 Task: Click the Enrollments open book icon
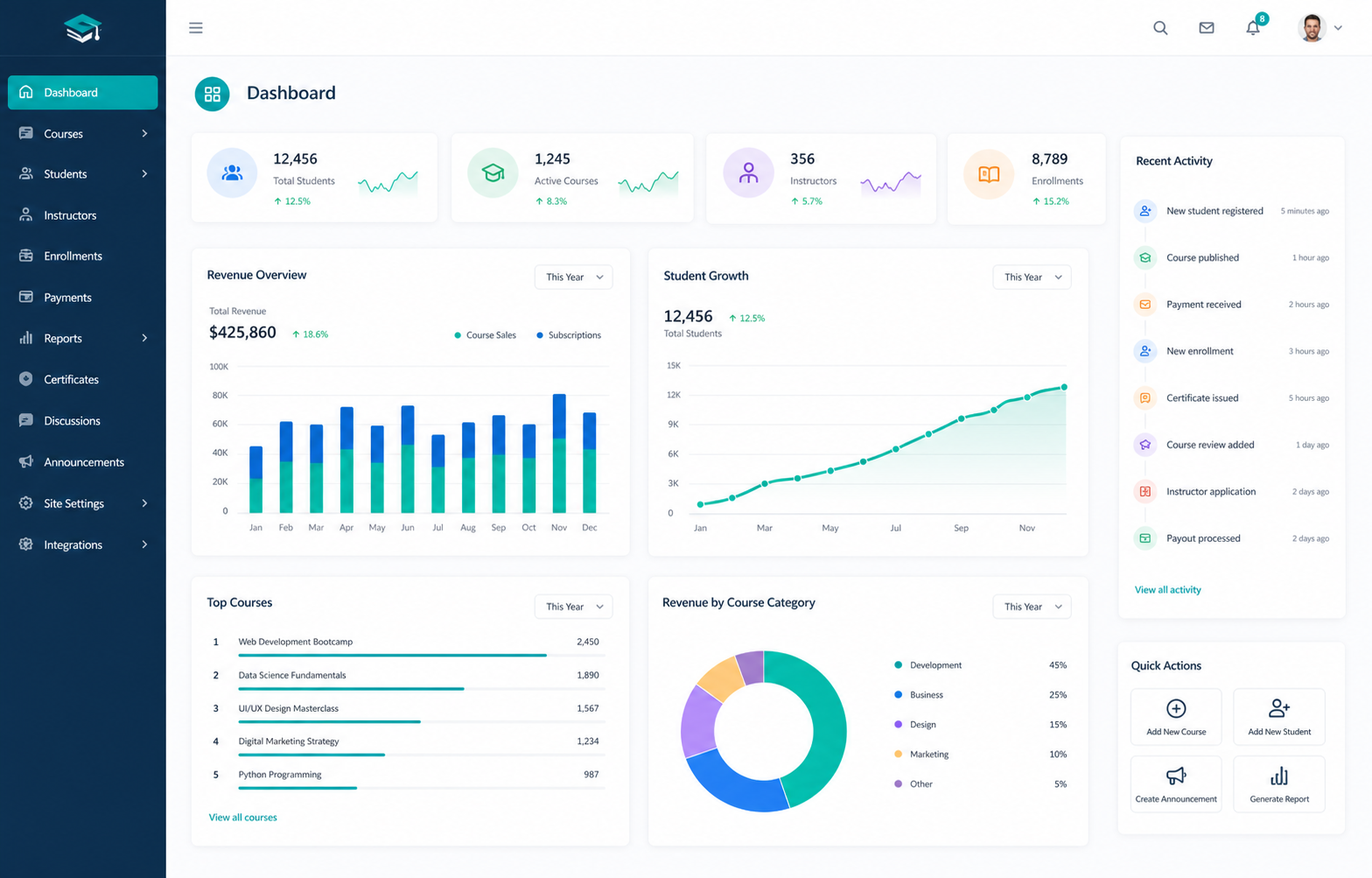[989, 174]
